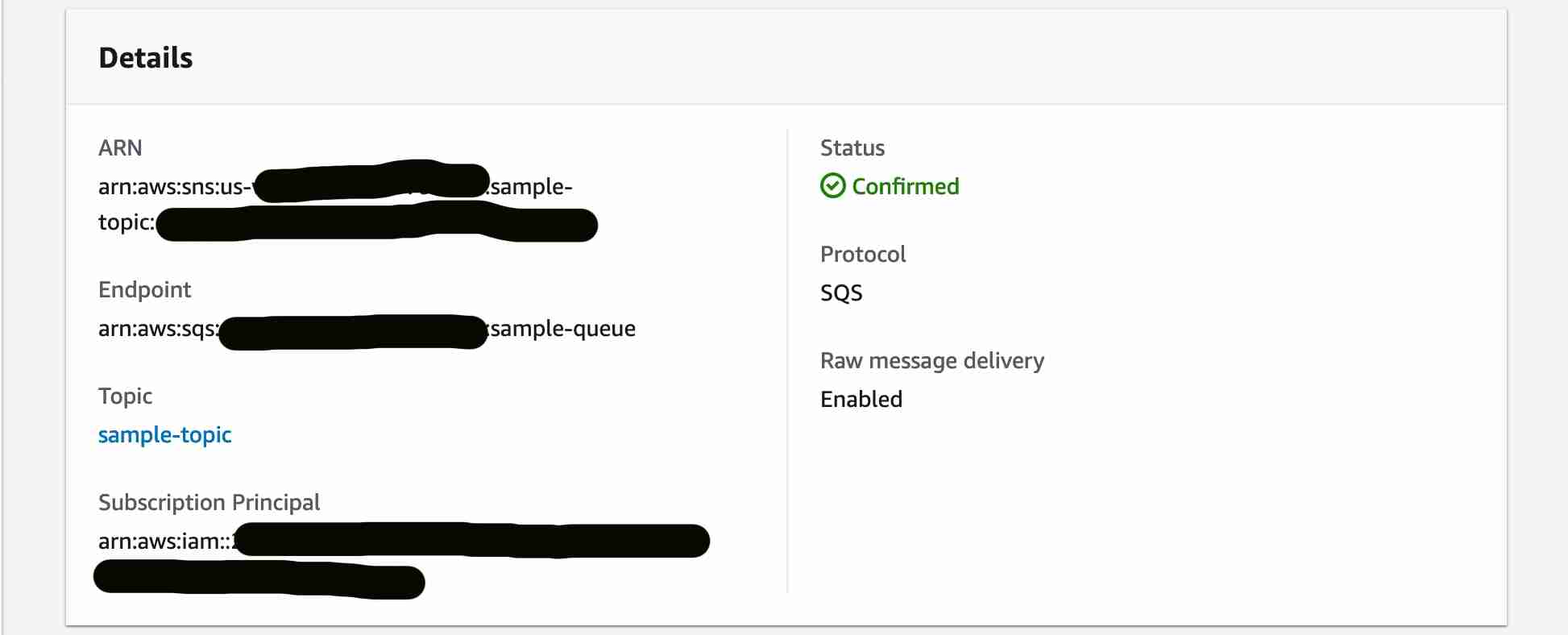This screenshot has width=1568, height=635.
Task: Open the sample-topic link
Action: [x=164, y=434]
